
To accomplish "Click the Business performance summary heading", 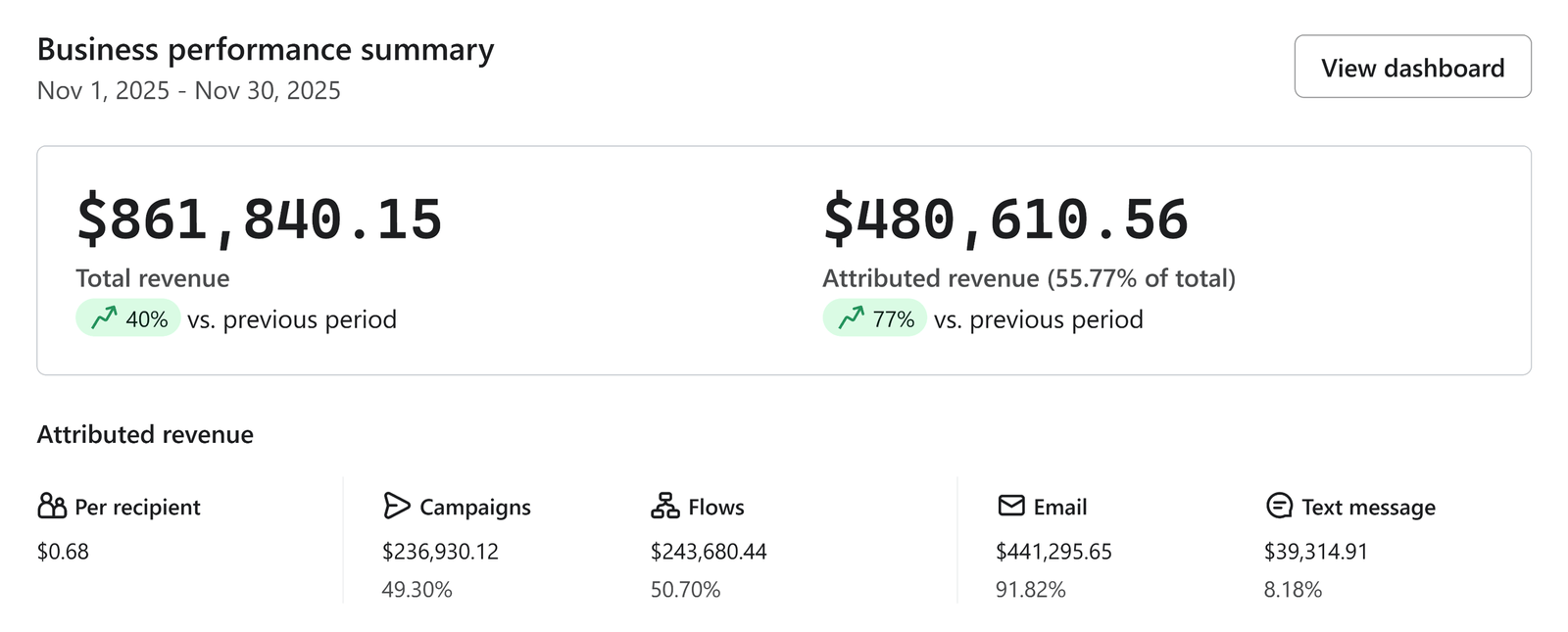I will 266,50.
